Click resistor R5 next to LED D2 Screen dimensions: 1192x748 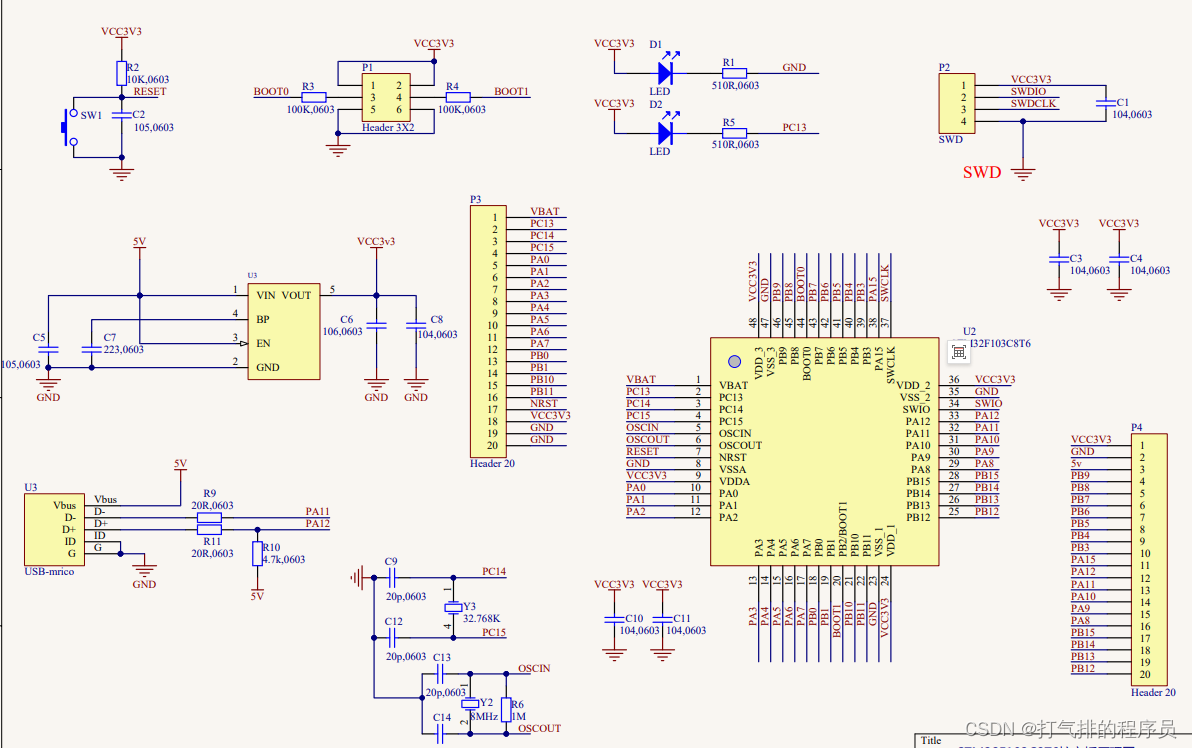point(734,133)
